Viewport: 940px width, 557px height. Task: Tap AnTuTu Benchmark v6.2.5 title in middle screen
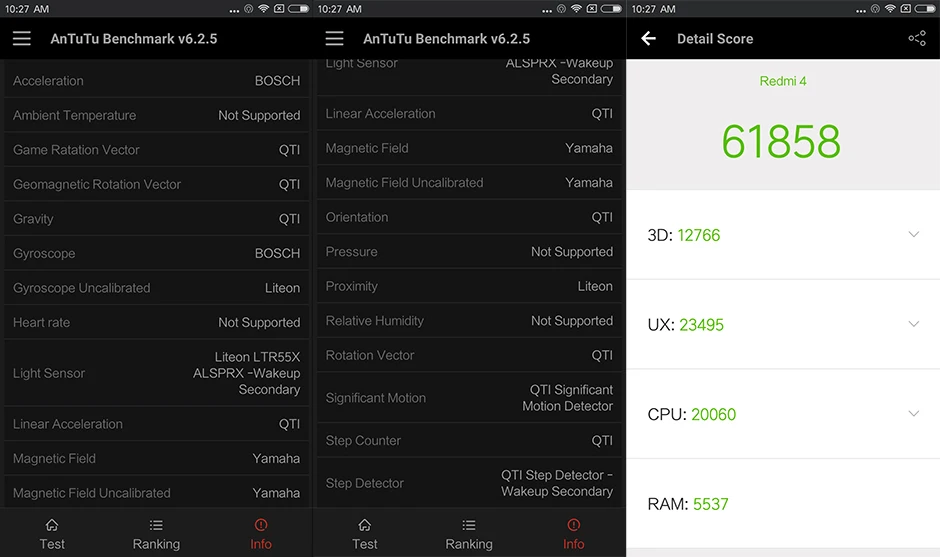coord(447,39)
